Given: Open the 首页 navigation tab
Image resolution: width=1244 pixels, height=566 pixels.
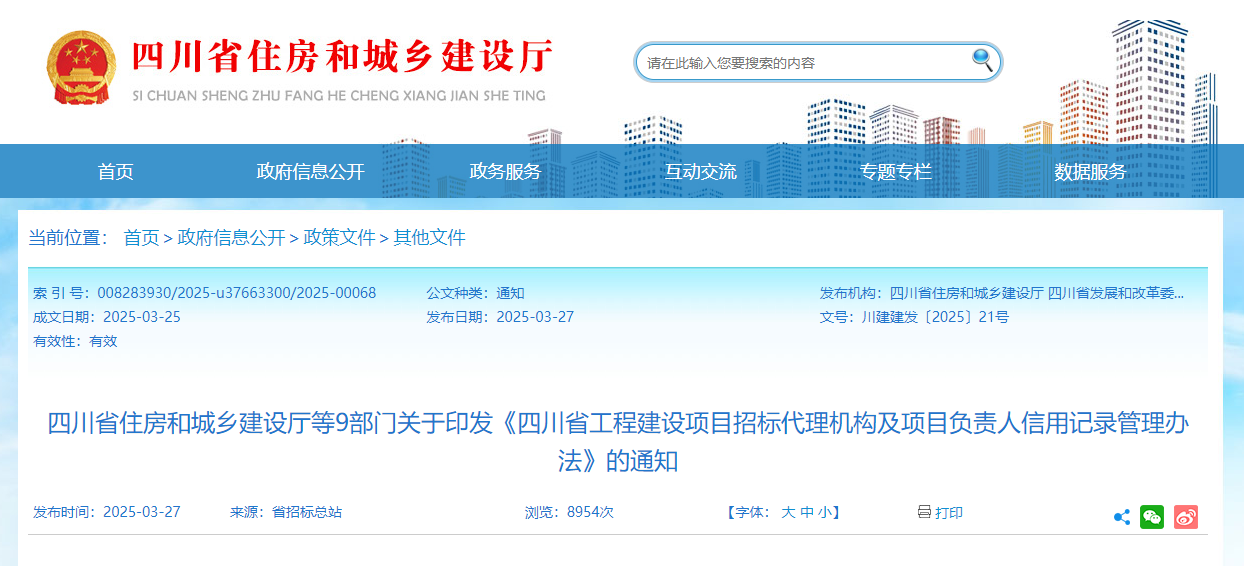Looking at the screenshot, I should (115, 172).
